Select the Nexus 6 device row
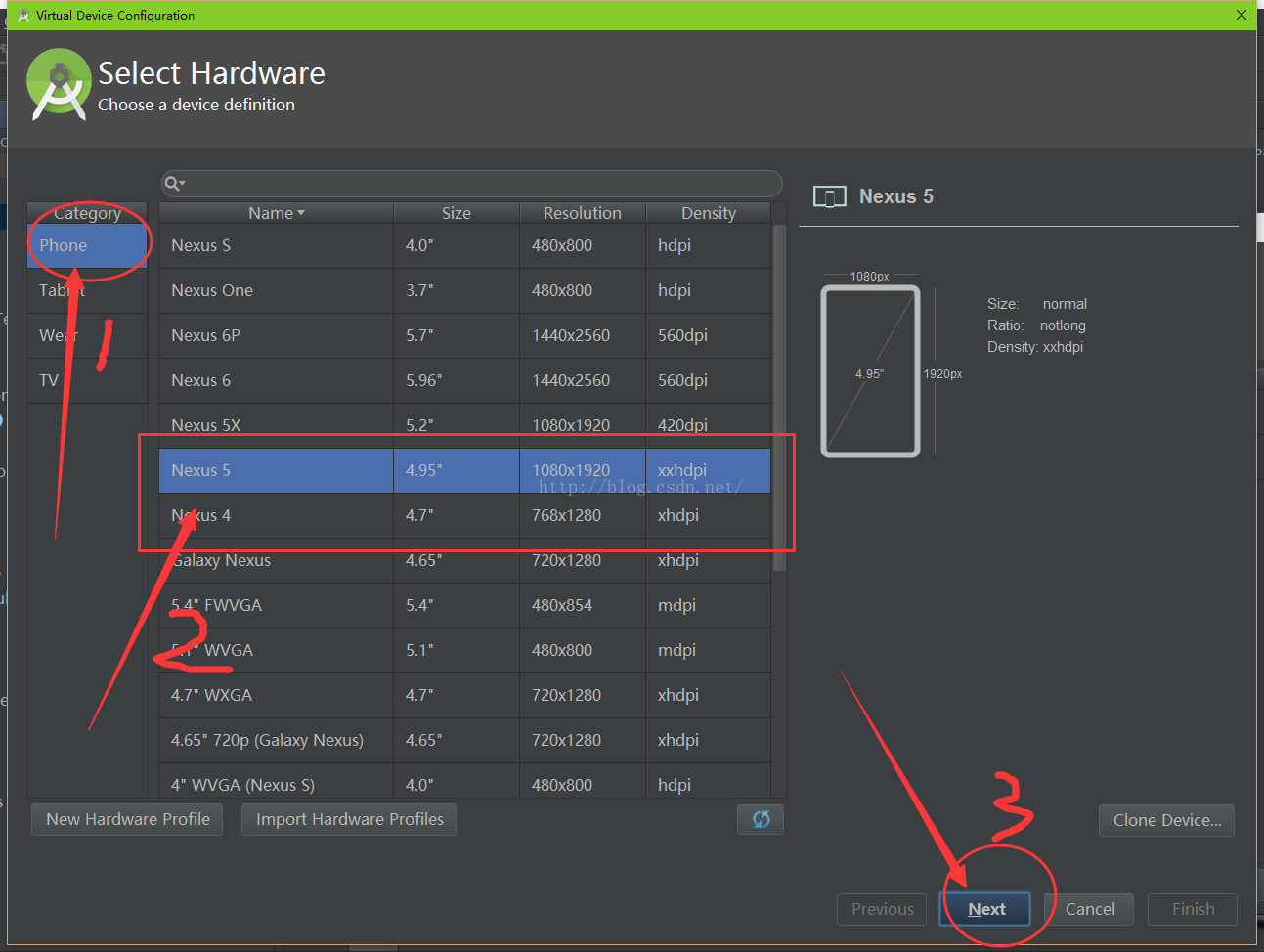1264x952 pixels. tap(465, 380)
